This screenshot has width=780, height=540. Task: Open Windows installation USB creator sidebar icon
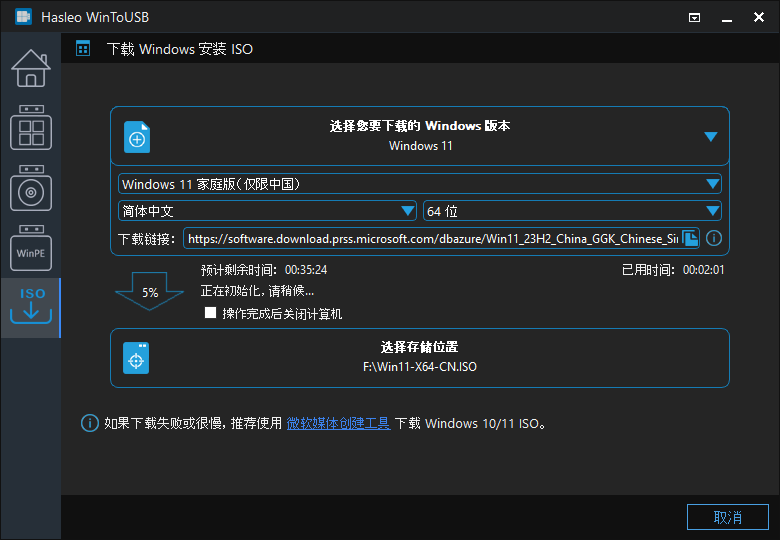[31, 188]
